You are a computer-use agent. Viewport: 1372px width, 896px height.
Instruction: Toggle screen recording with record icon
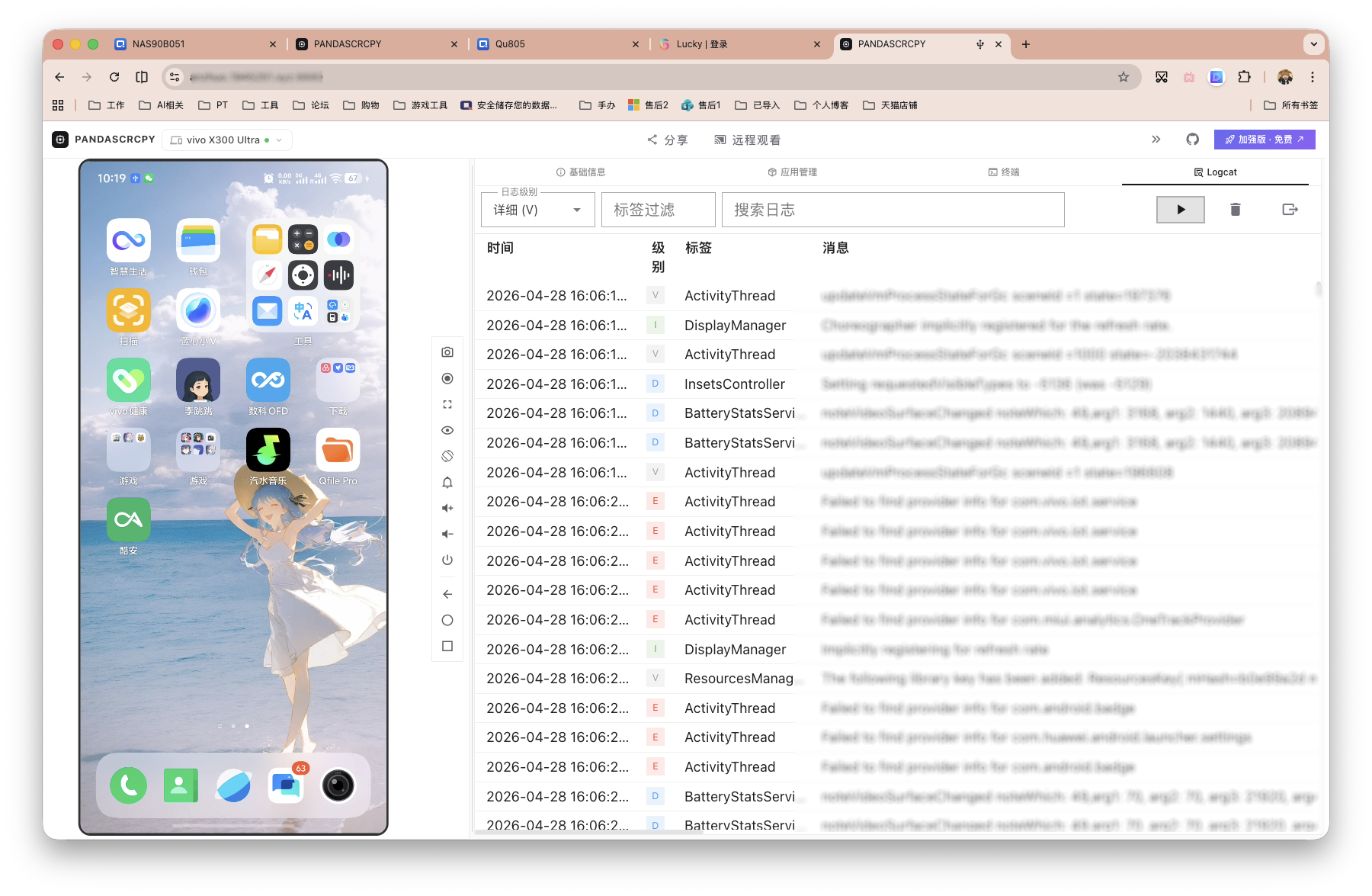point(447,378)
